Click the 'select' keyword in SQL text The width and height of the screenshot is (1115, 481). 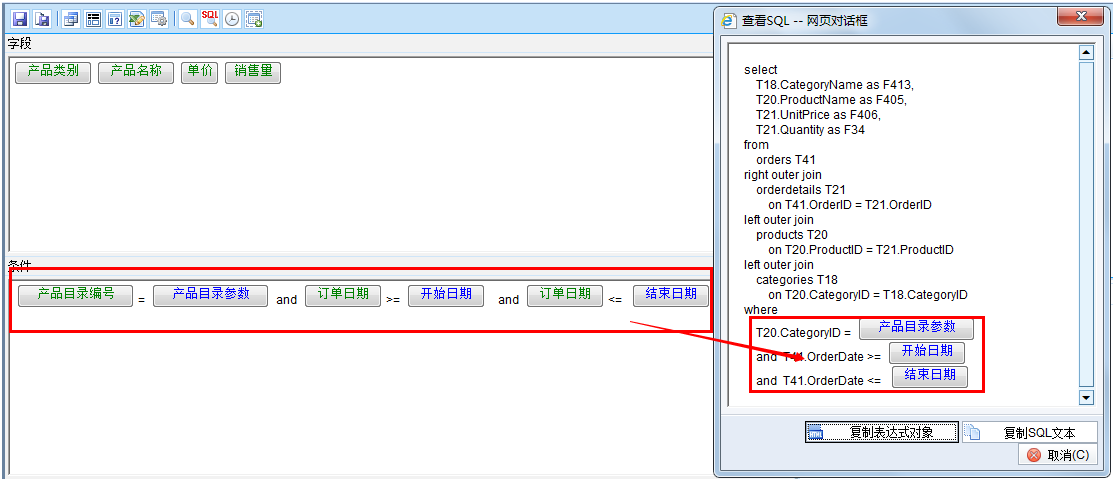(760, 70)
